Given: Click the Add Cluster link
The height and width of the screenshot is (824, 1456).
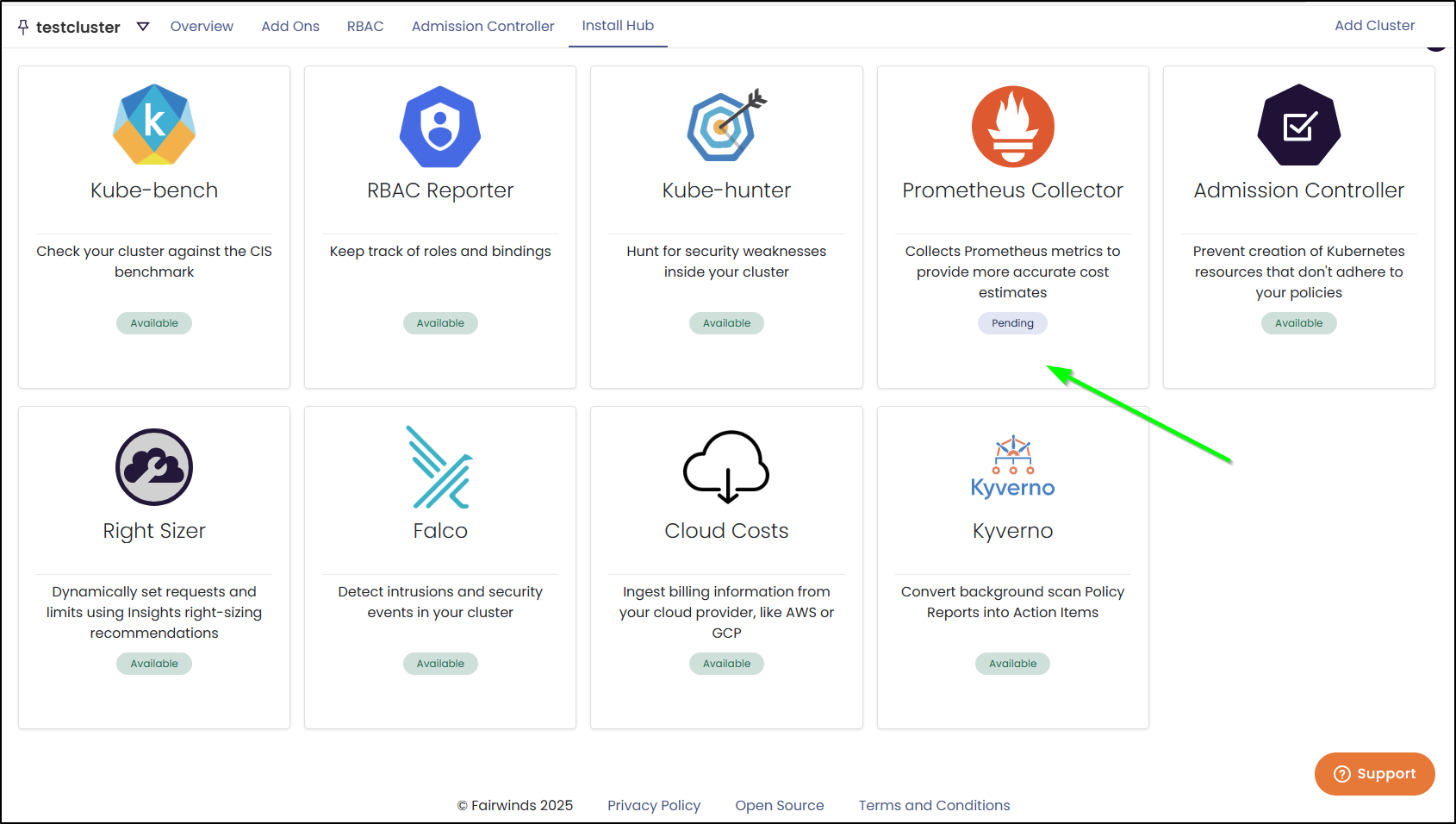Looking at the screenshot, I should pos(1374,25).
